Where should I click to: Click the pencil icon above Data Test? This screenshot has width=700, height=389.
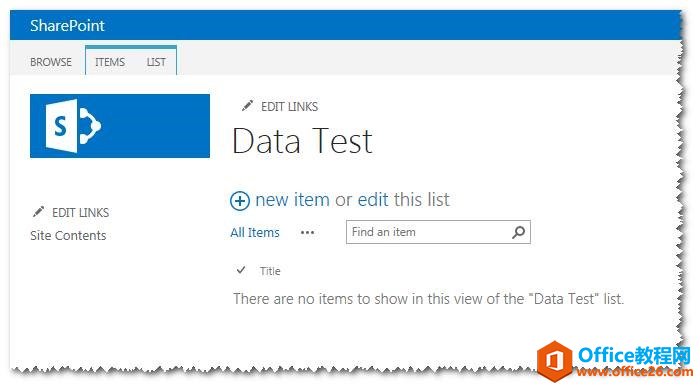click(247, 106)
